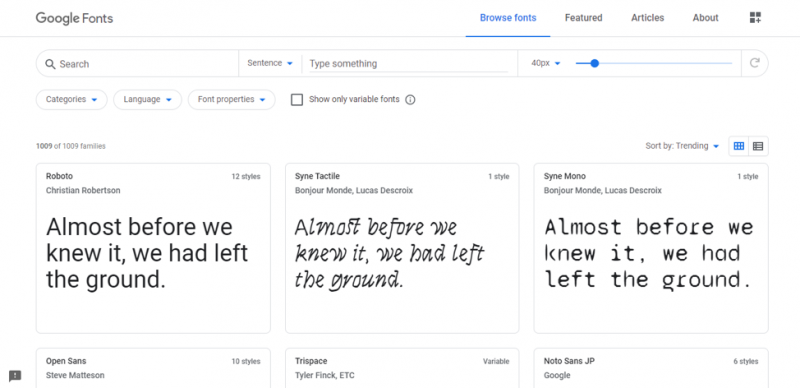Screen dimensions: 800x388
Task: Click the Google Fonts logo
Action: (74, 18)
